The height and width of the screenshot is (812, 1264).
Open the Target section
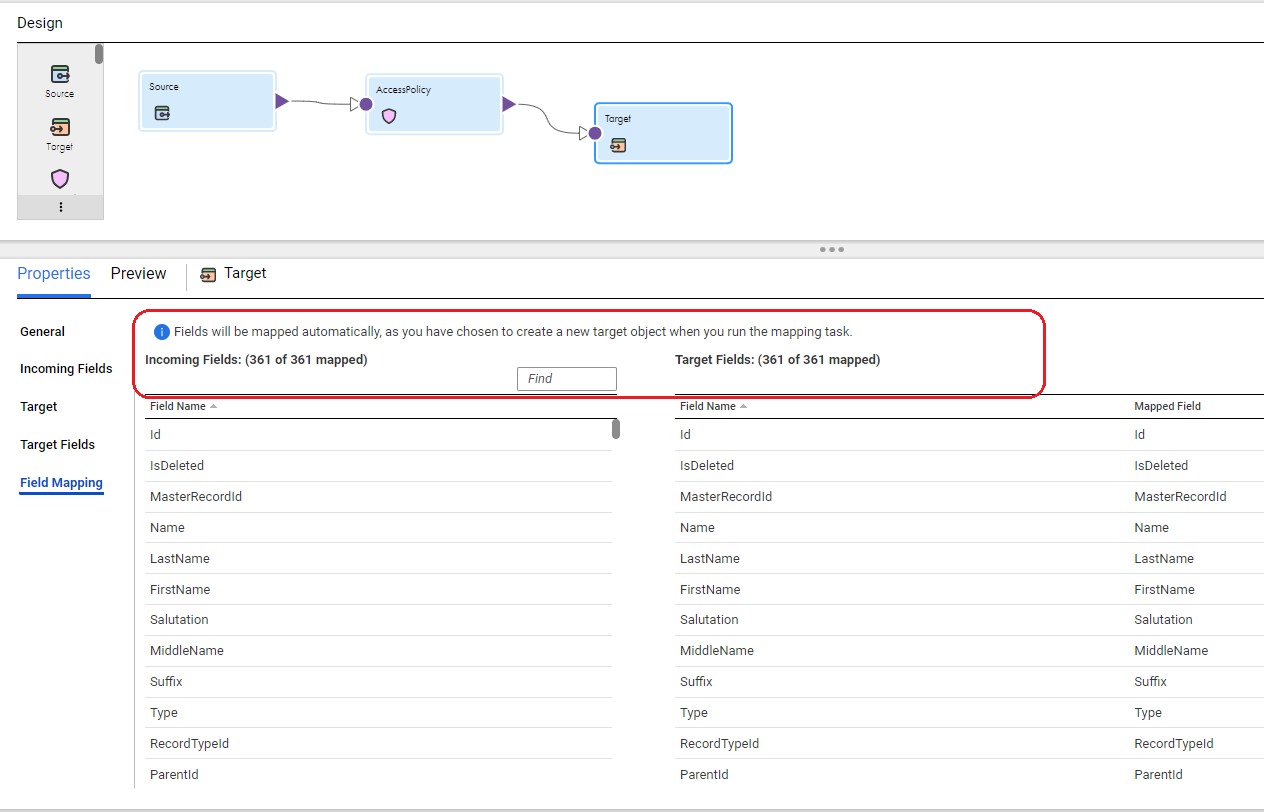pos(39,407)
